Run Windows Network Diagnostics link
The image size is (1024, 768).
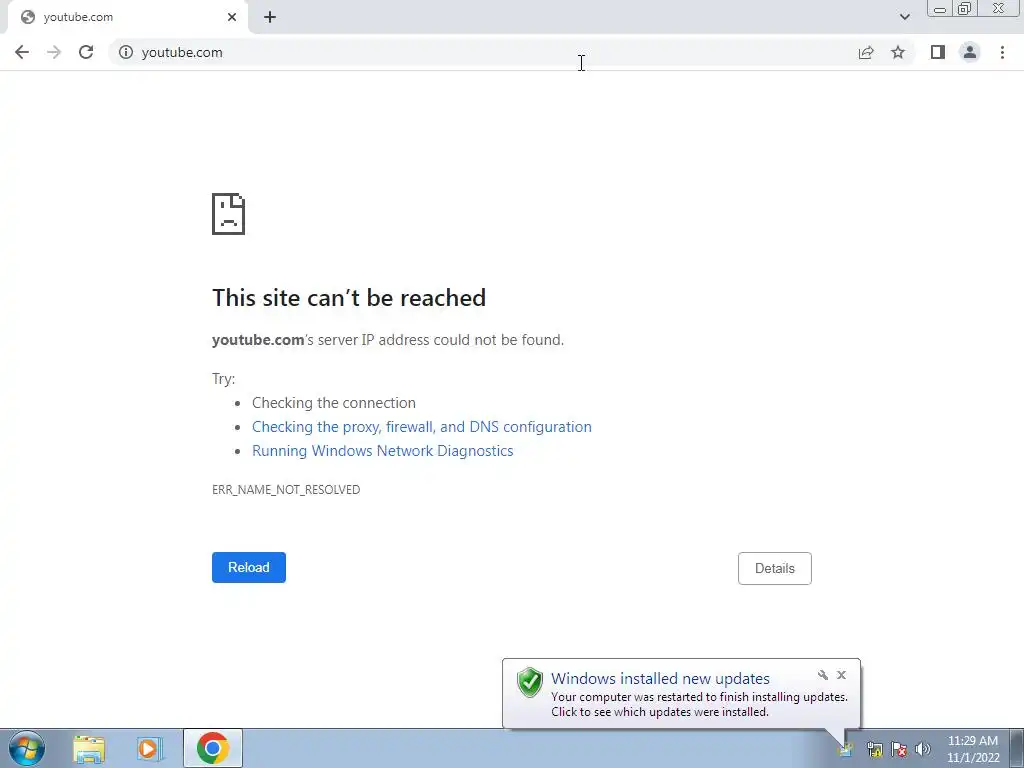pyautogui.click(x=383, y=451)
